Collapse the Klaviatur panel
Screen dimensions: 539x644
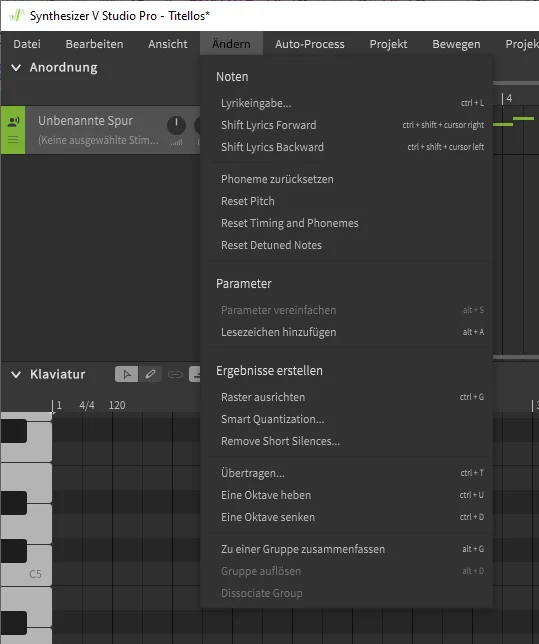point(16,375)
